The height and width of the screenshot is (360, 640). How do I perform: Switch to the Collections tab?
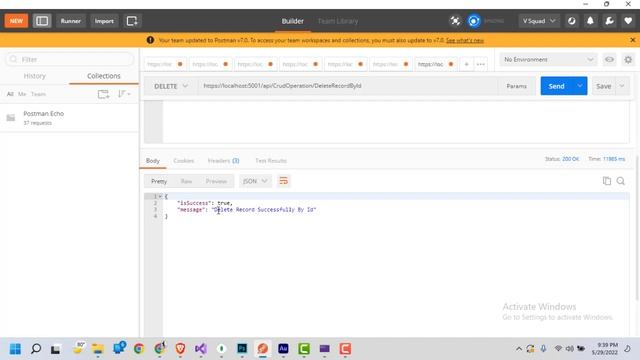point(104,76)
